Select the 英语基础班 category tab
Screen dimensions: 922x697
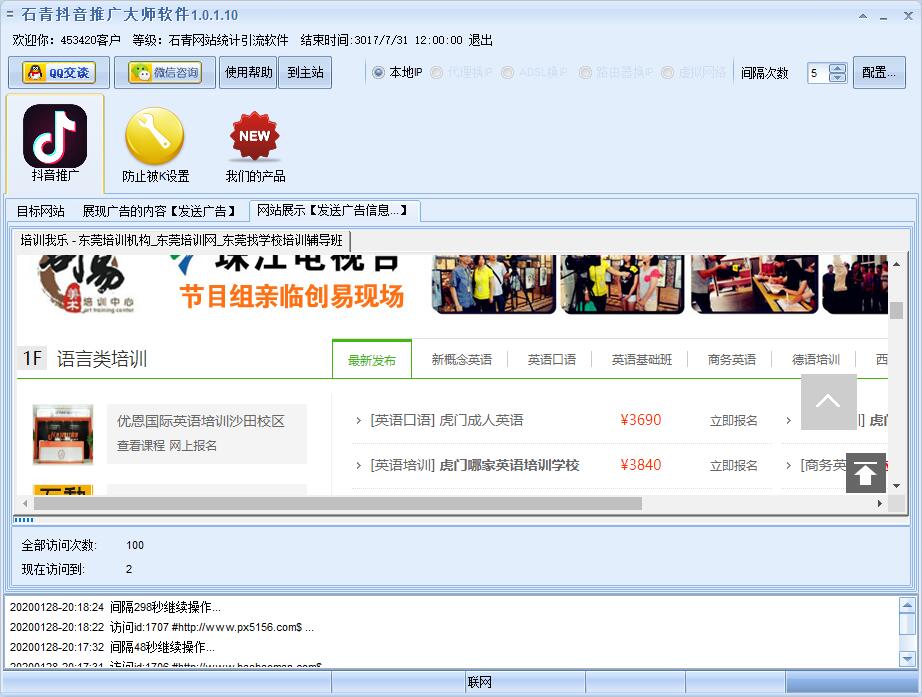[642, 359]
